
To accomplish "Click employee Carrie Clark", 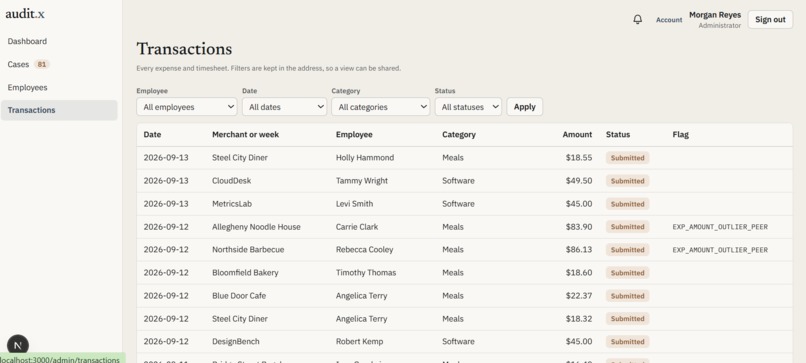I will click(357, 227).
